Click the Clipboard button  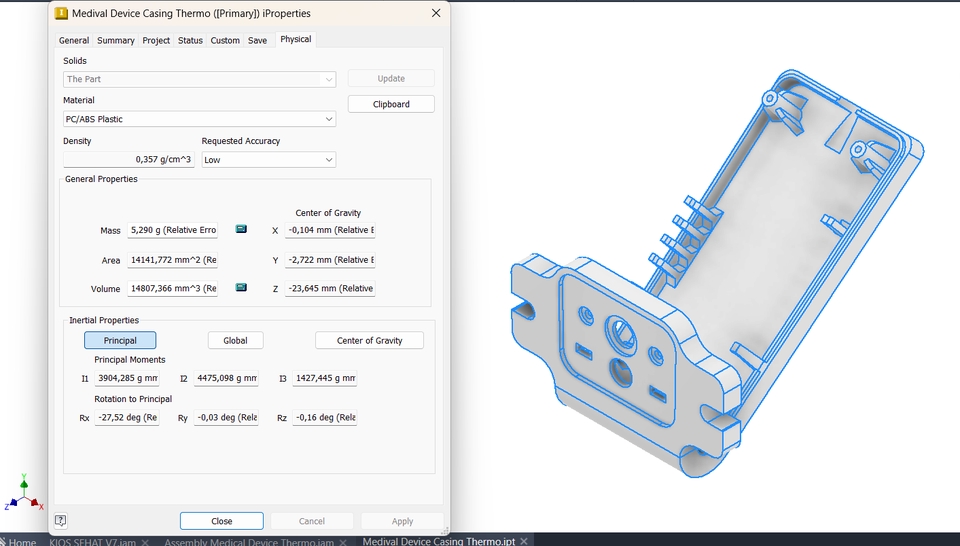391,104
